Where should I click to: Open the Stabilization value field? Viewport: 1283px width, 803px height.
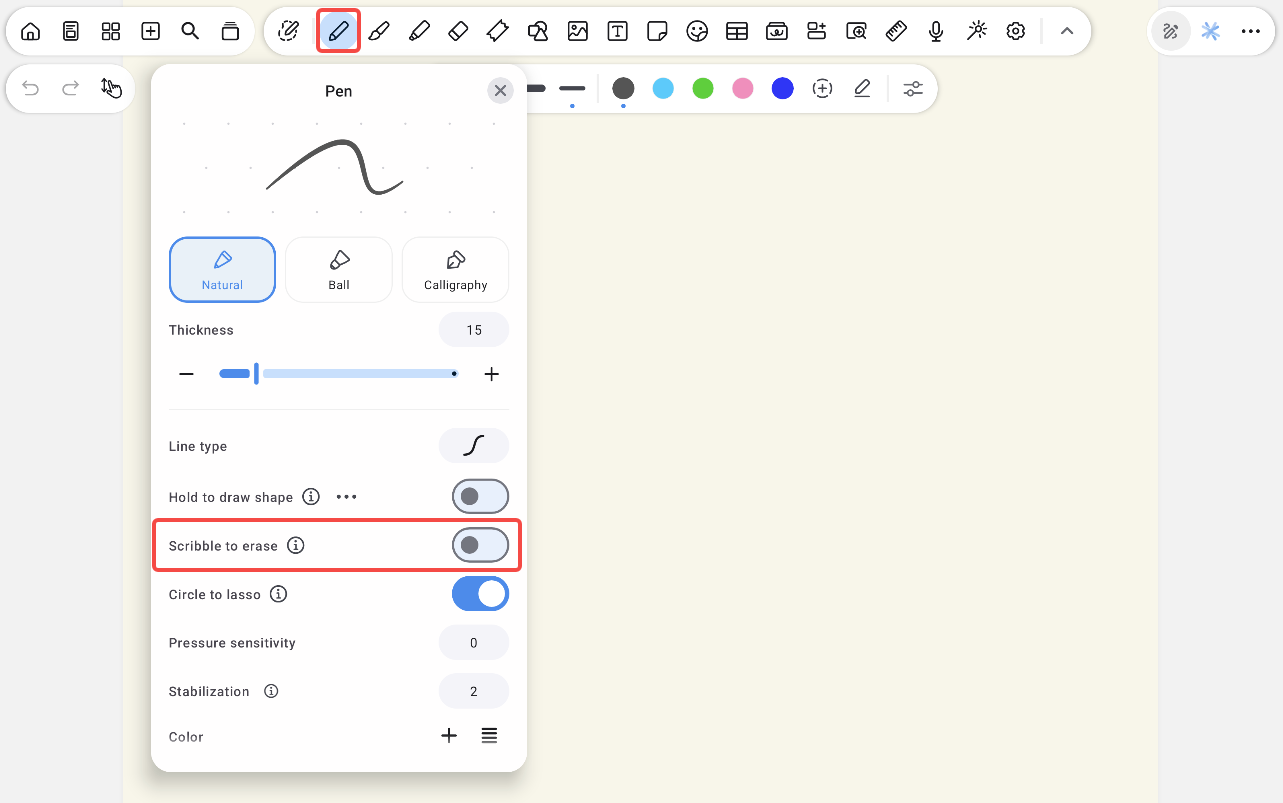pos(474,691)
